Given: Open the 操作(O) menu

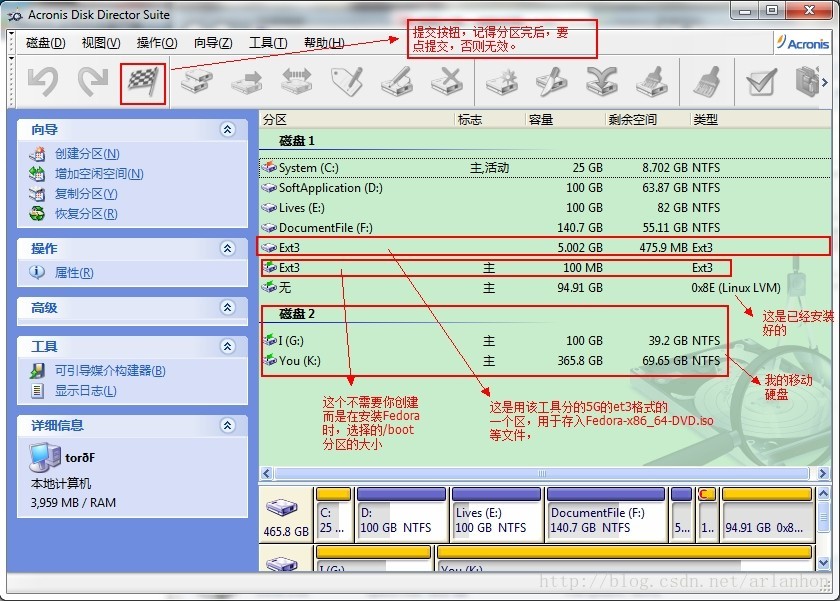Looking at the screenshot, I should point(157,43).
